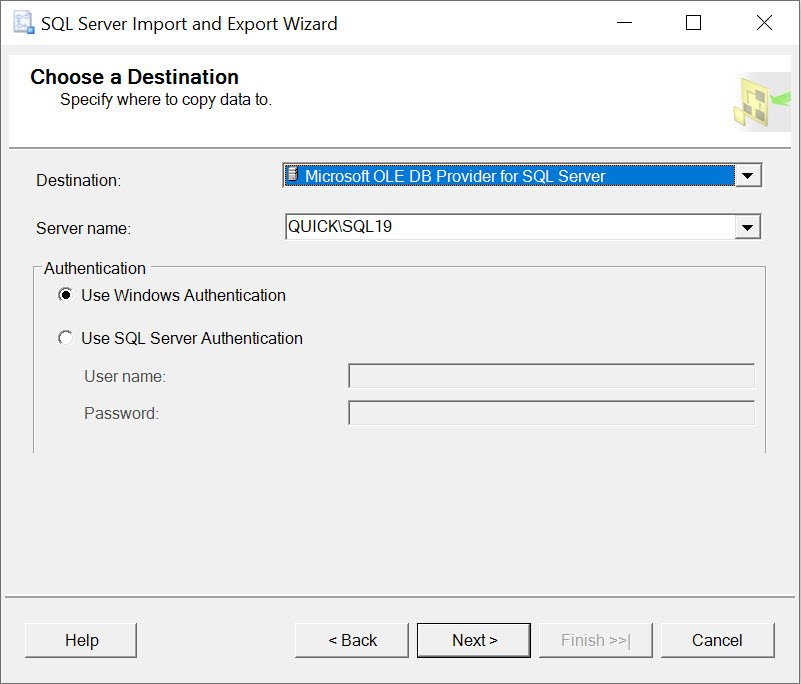Click the Help button
The height and width of the screenshot is (684, 801).
(x=81, y=640)
